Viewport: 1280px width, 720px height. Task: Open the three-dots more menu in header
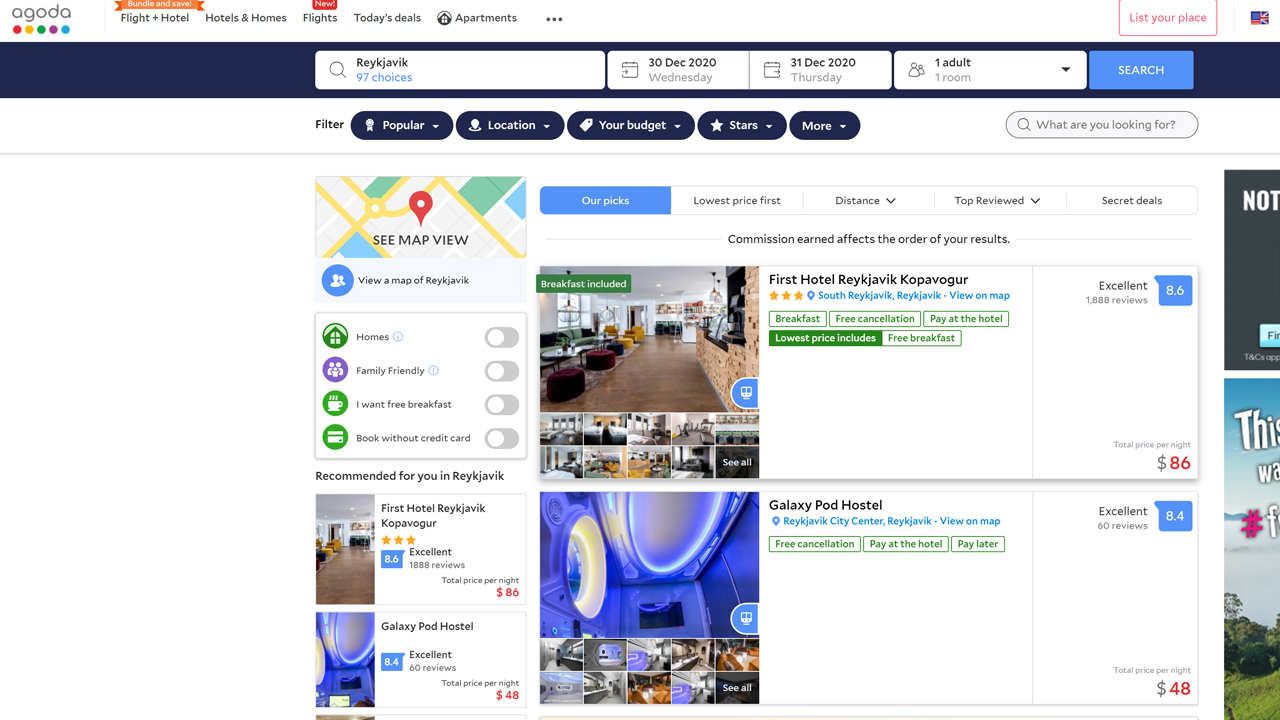554,19
